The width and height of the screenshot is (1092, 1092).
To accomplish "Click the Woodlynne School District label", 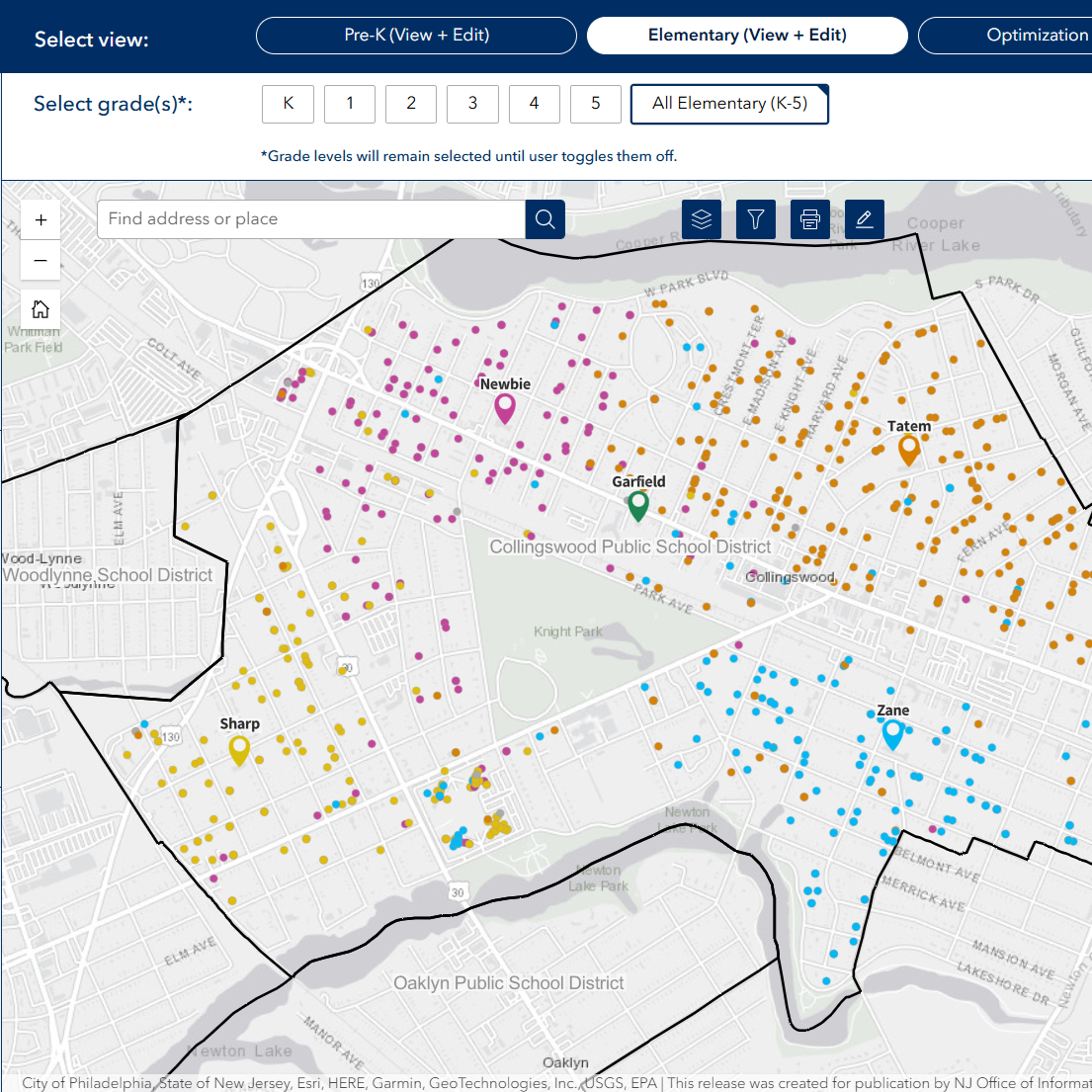I will pos(108,575).
